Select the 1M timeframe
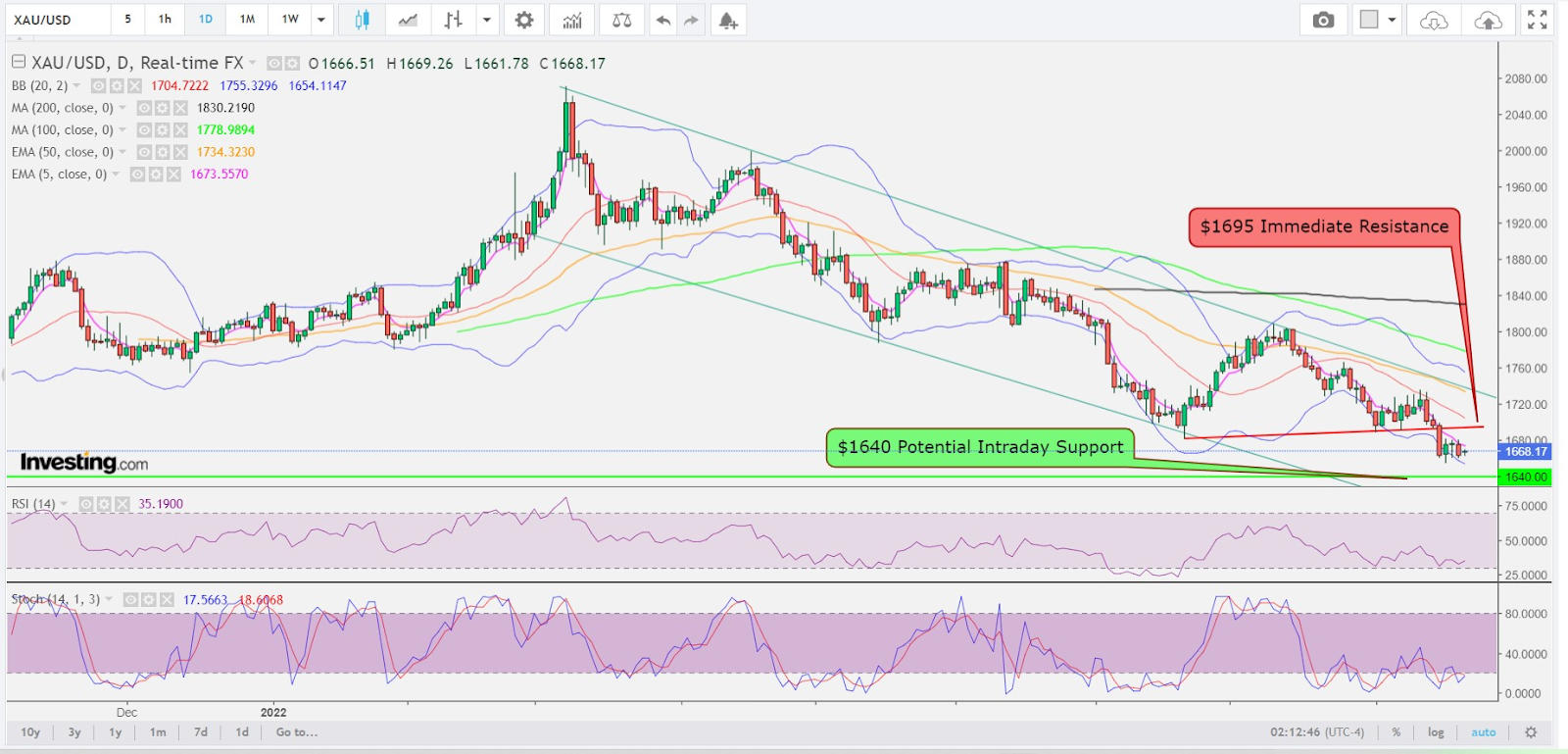The height and width of the screenshot is (754, 1568). (x=248, y=20)
